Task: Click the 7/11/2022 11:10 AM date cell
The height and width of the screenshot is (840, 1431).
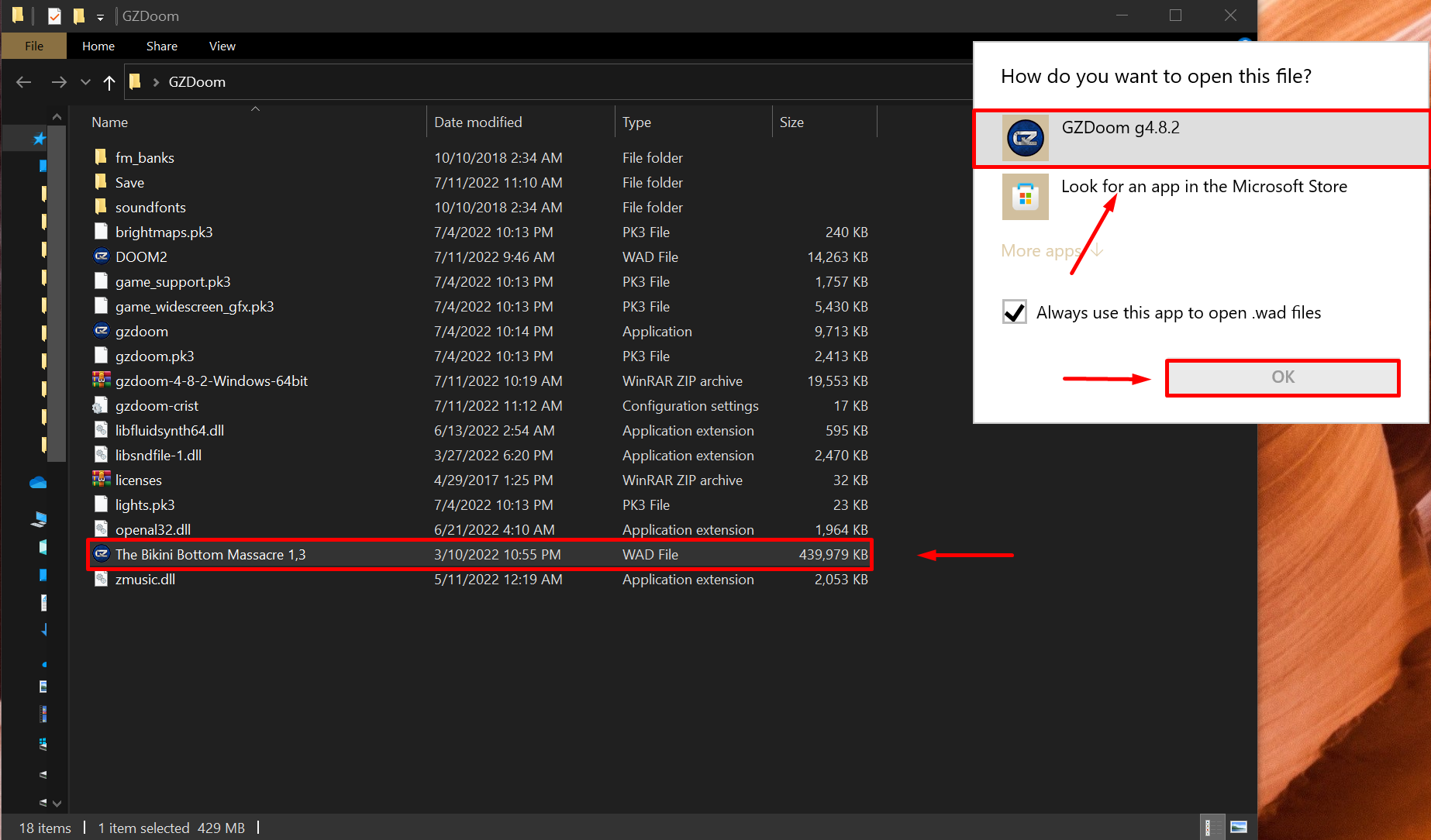Action: tap(498, 182)
